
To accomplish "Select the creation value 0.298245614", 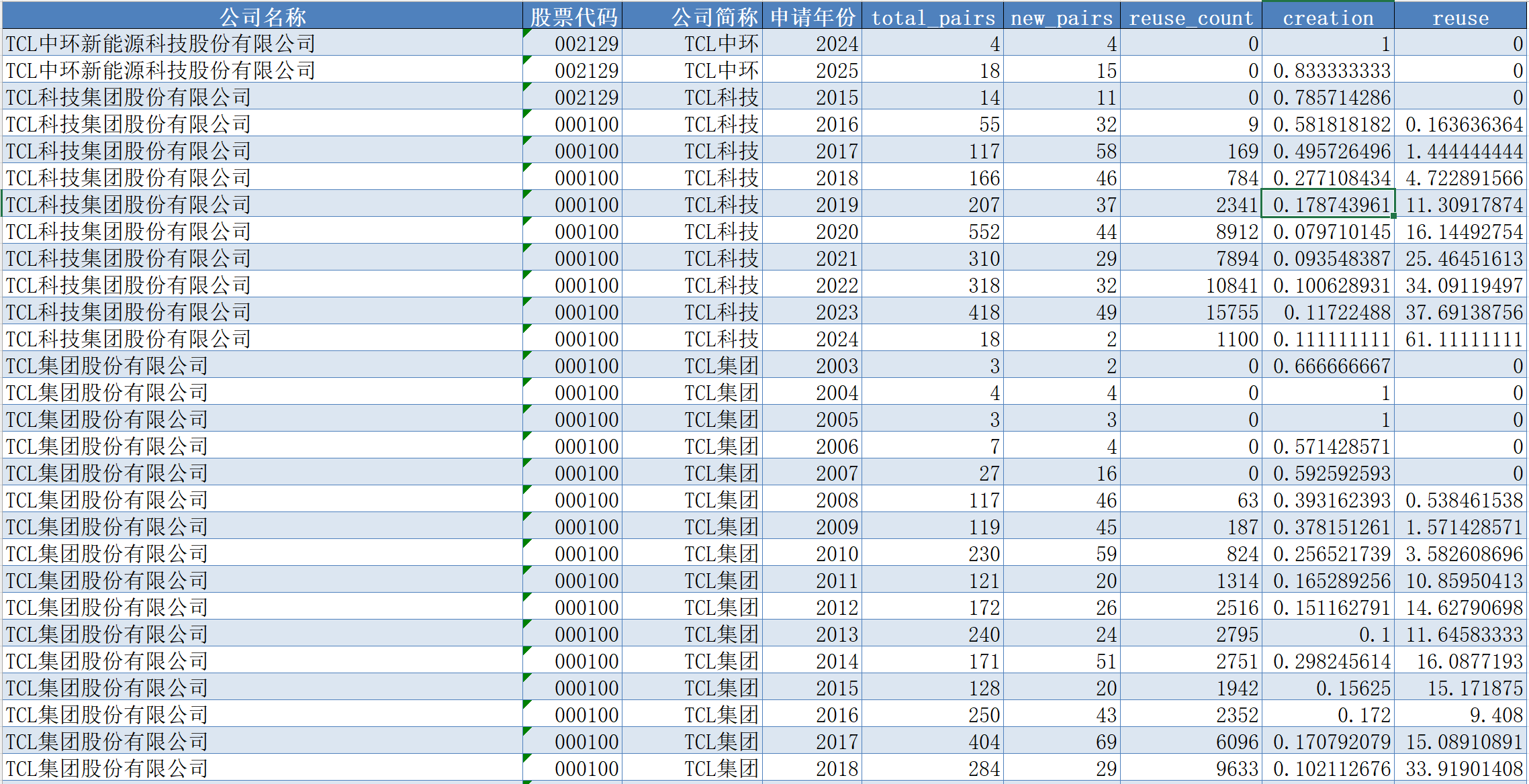I will point(1328,660).
